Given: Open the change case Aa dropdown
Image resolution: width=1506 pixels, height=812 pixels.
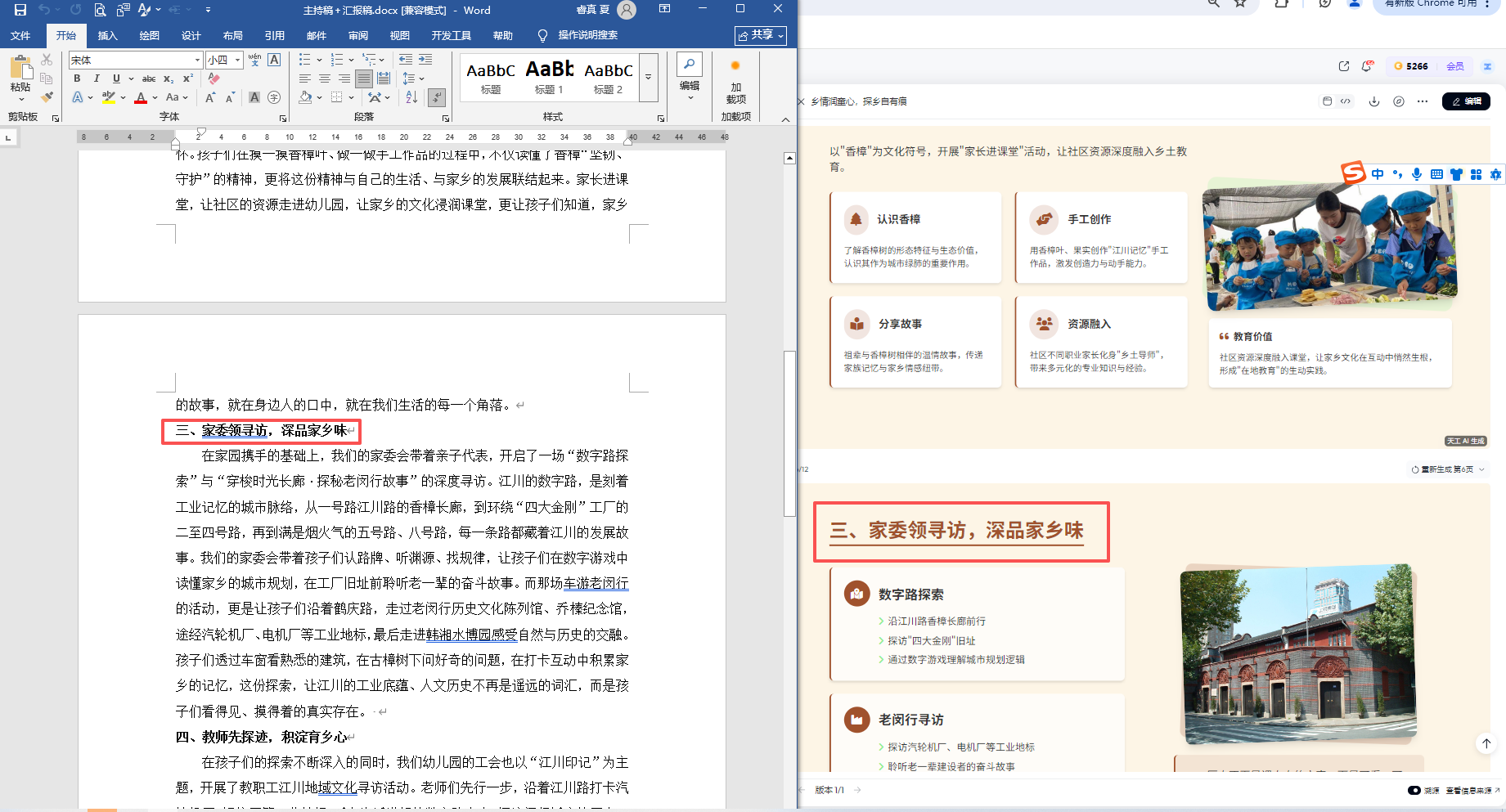Looking at the screenshot, I should pos(177,97).
